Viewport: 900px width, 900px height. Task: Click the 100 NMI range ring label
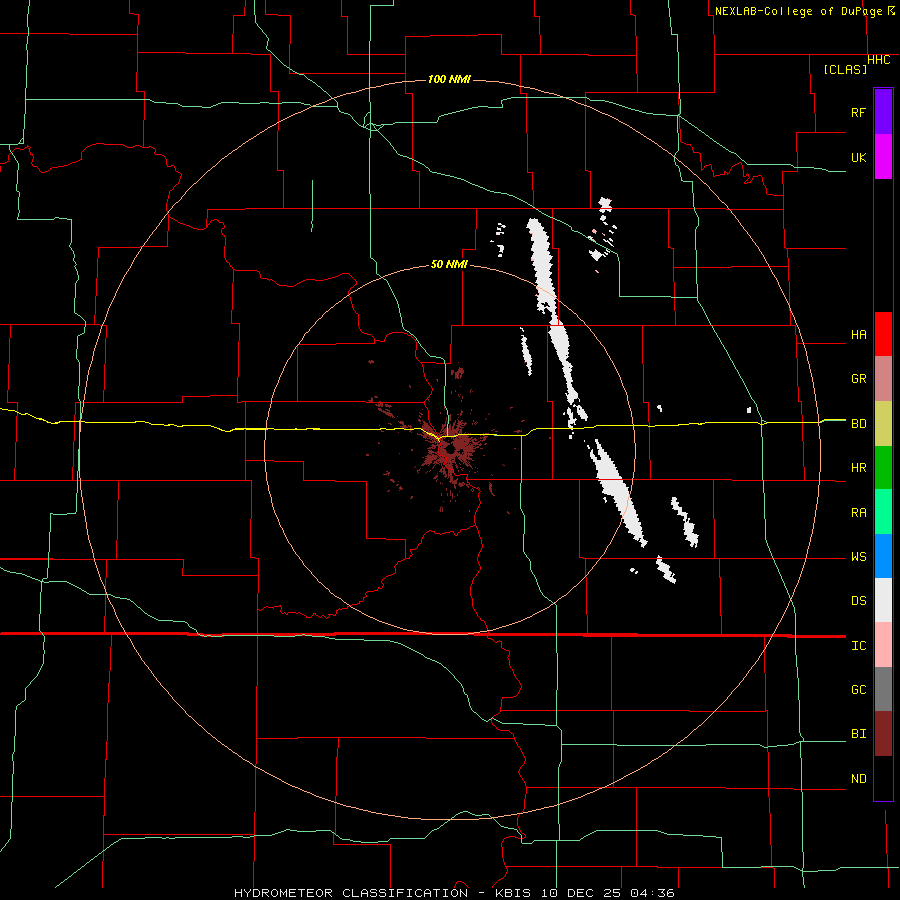[x=449, y=79]
